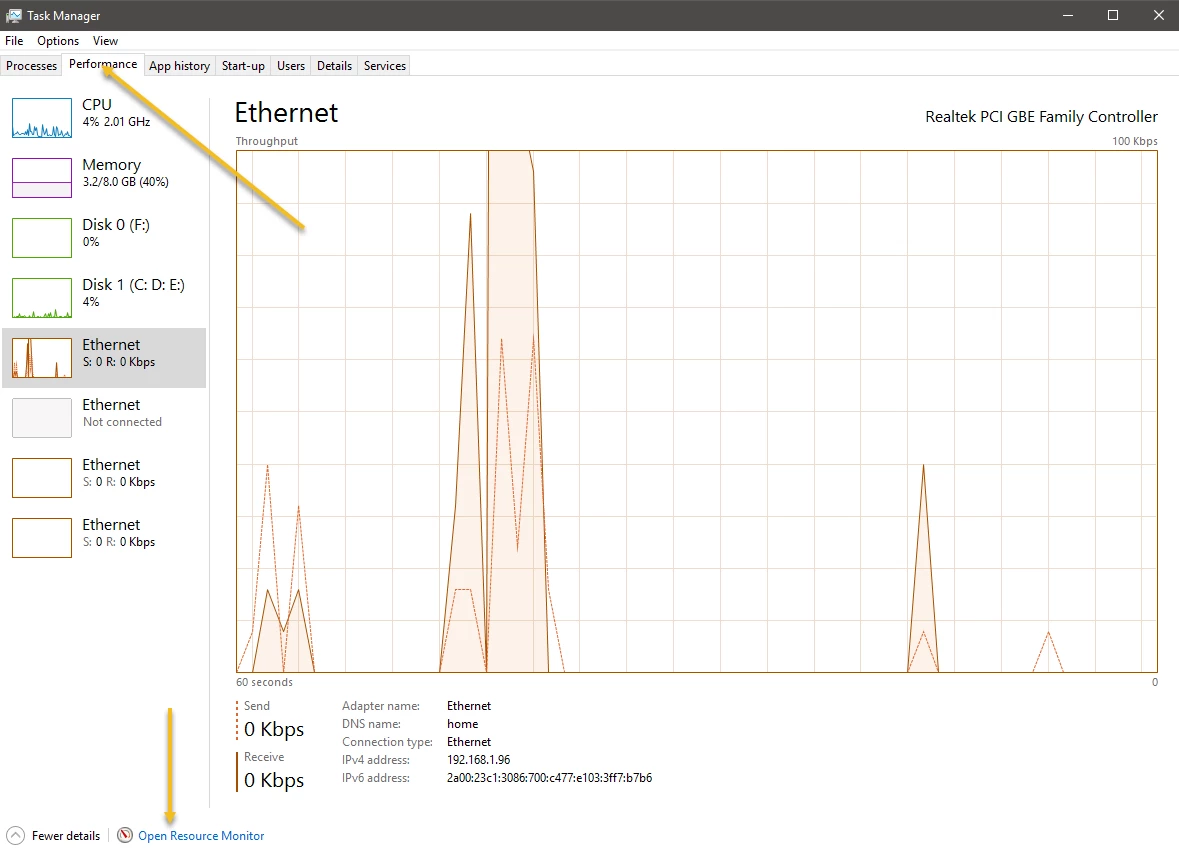Go to the Start-up tab
The image size is (1179, 859).
click(244, 65)
